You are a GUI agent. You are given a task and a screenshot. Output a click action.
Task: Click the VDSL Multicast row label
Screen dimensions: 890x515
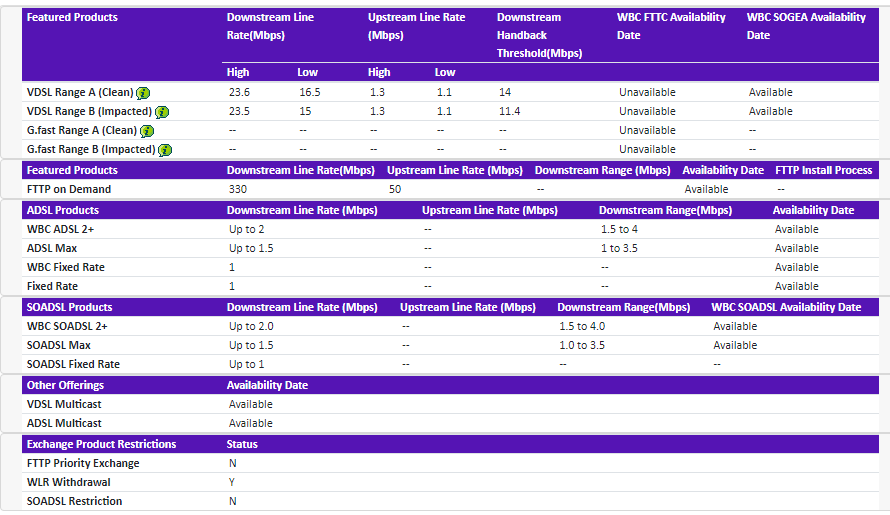tap(64, 404)
